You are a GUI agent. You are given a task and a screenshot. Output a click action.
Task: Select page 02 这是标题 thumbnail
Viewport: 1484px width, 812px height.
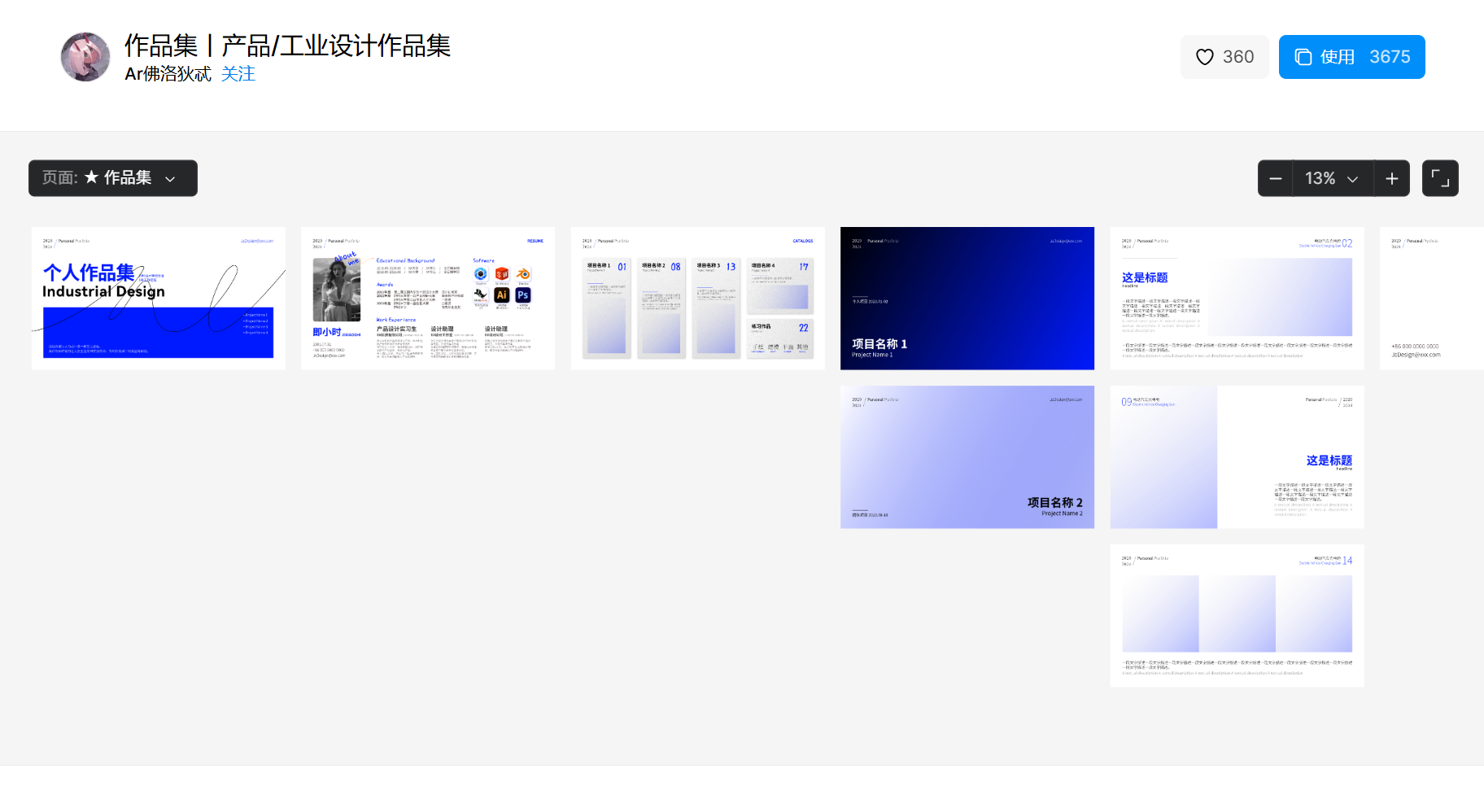click(1237, 299)
